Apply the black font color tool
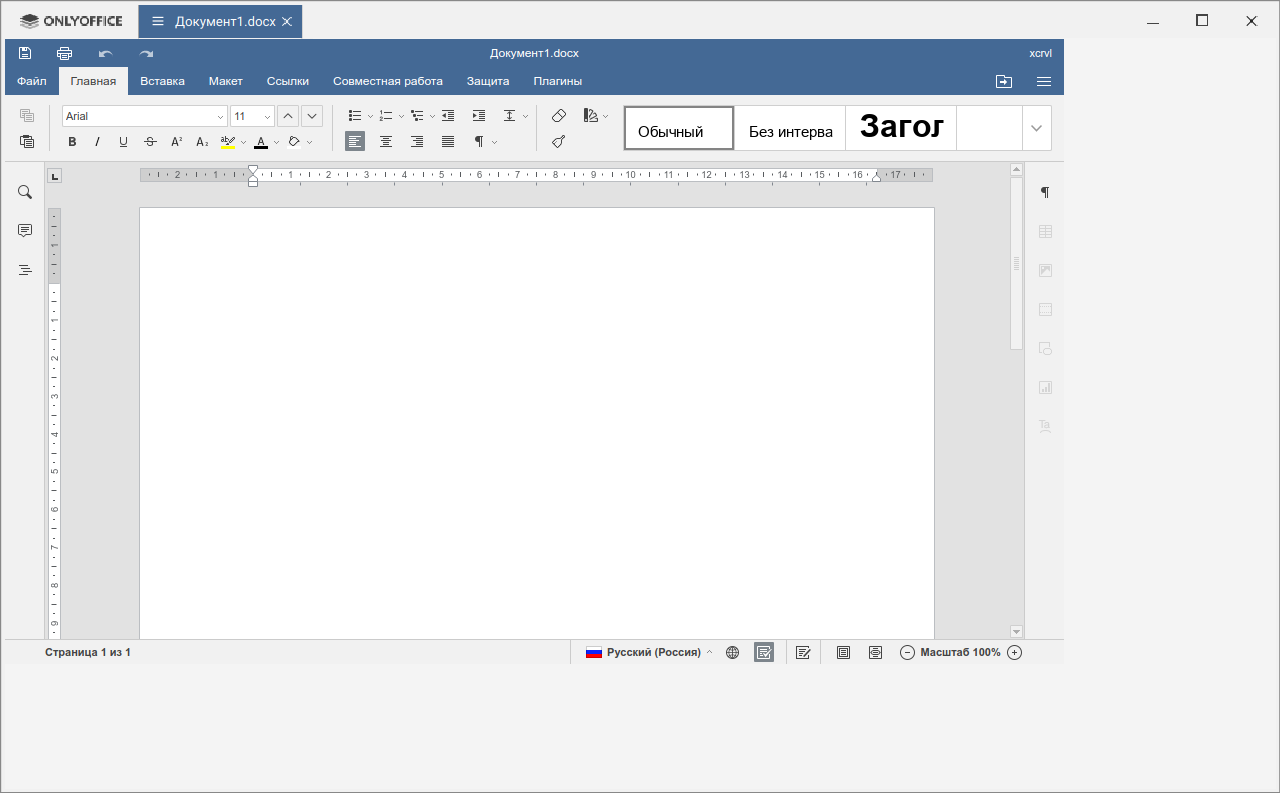Image resolution: width=1280 pixels, height=793 pixels. click(261, 142)
